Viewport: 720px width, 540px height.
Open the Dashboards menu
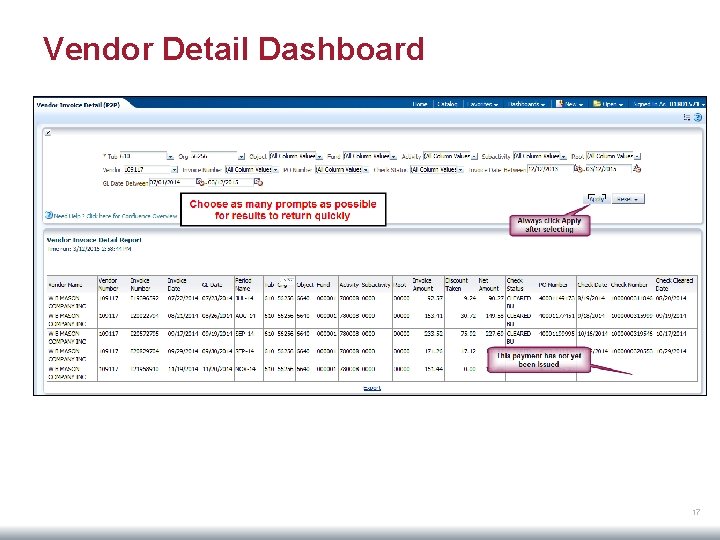(x=526, y=104)
